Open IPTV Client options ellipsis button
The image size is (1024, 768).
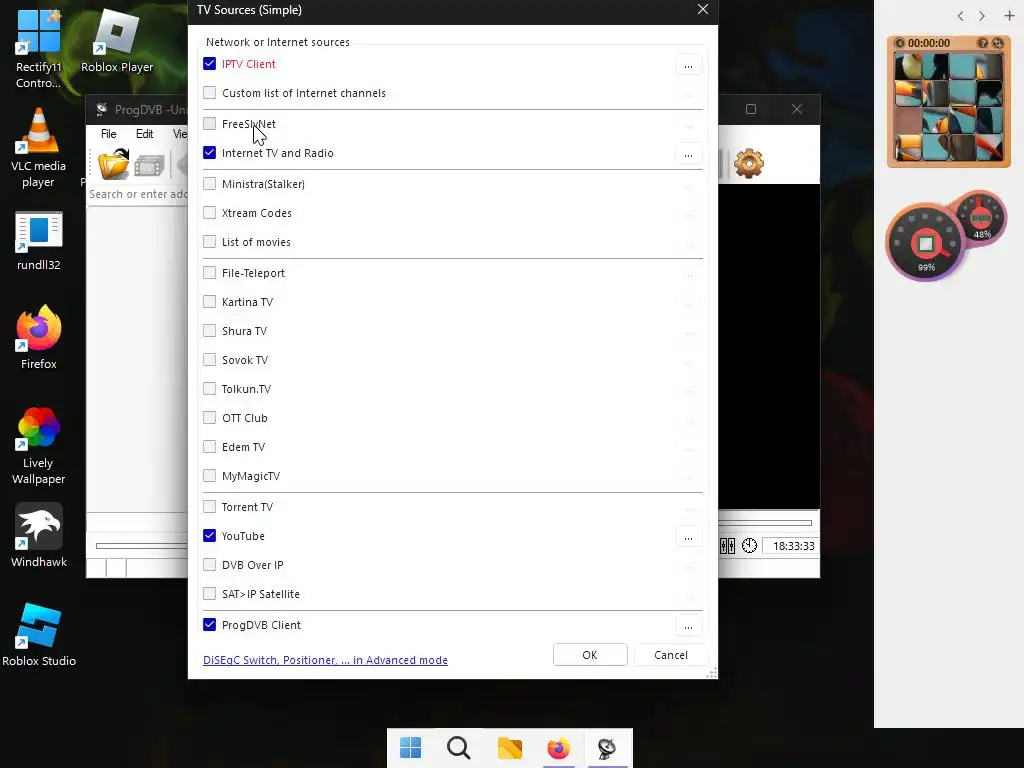688,65
